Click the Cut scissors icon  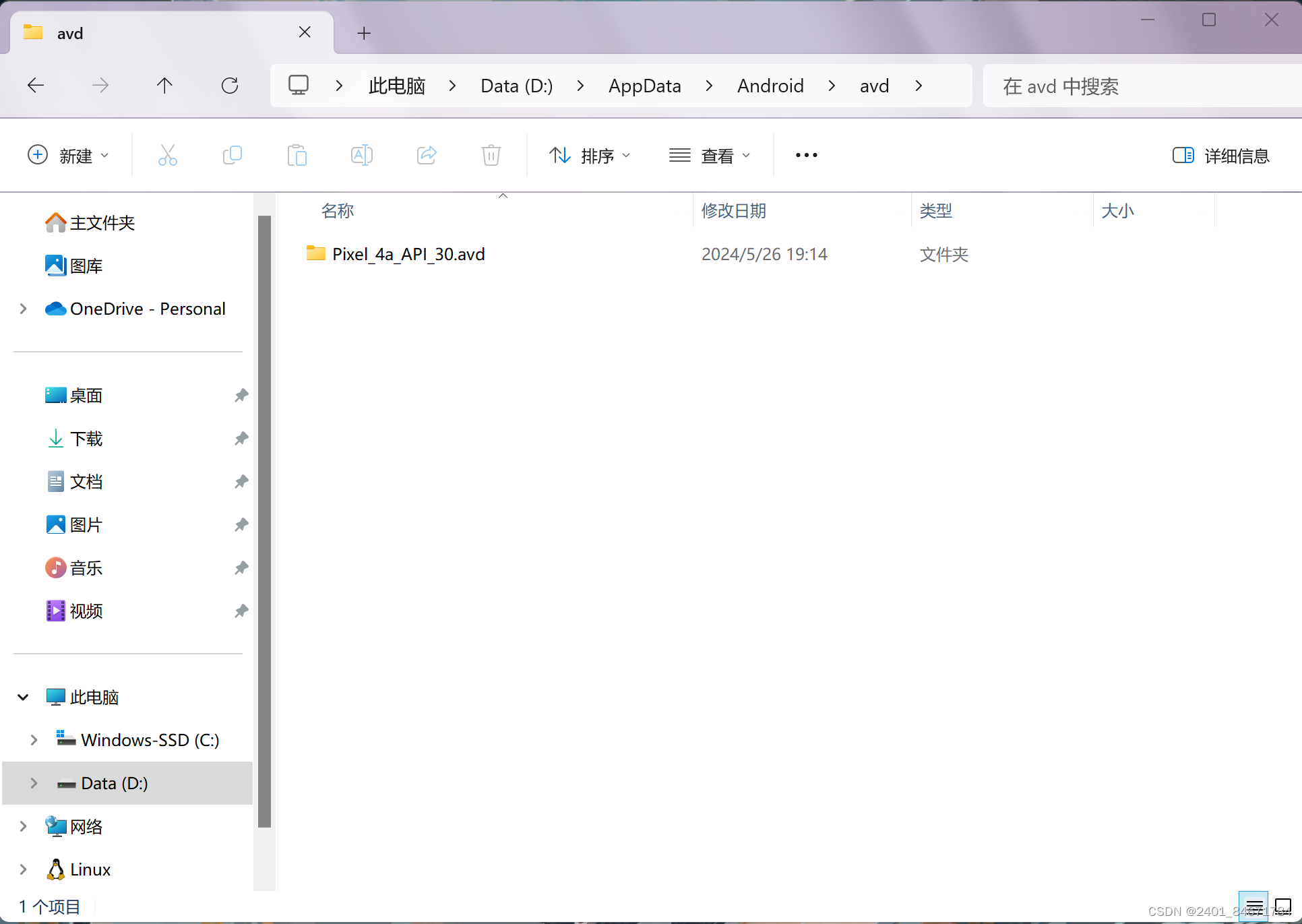click(167, 156)
